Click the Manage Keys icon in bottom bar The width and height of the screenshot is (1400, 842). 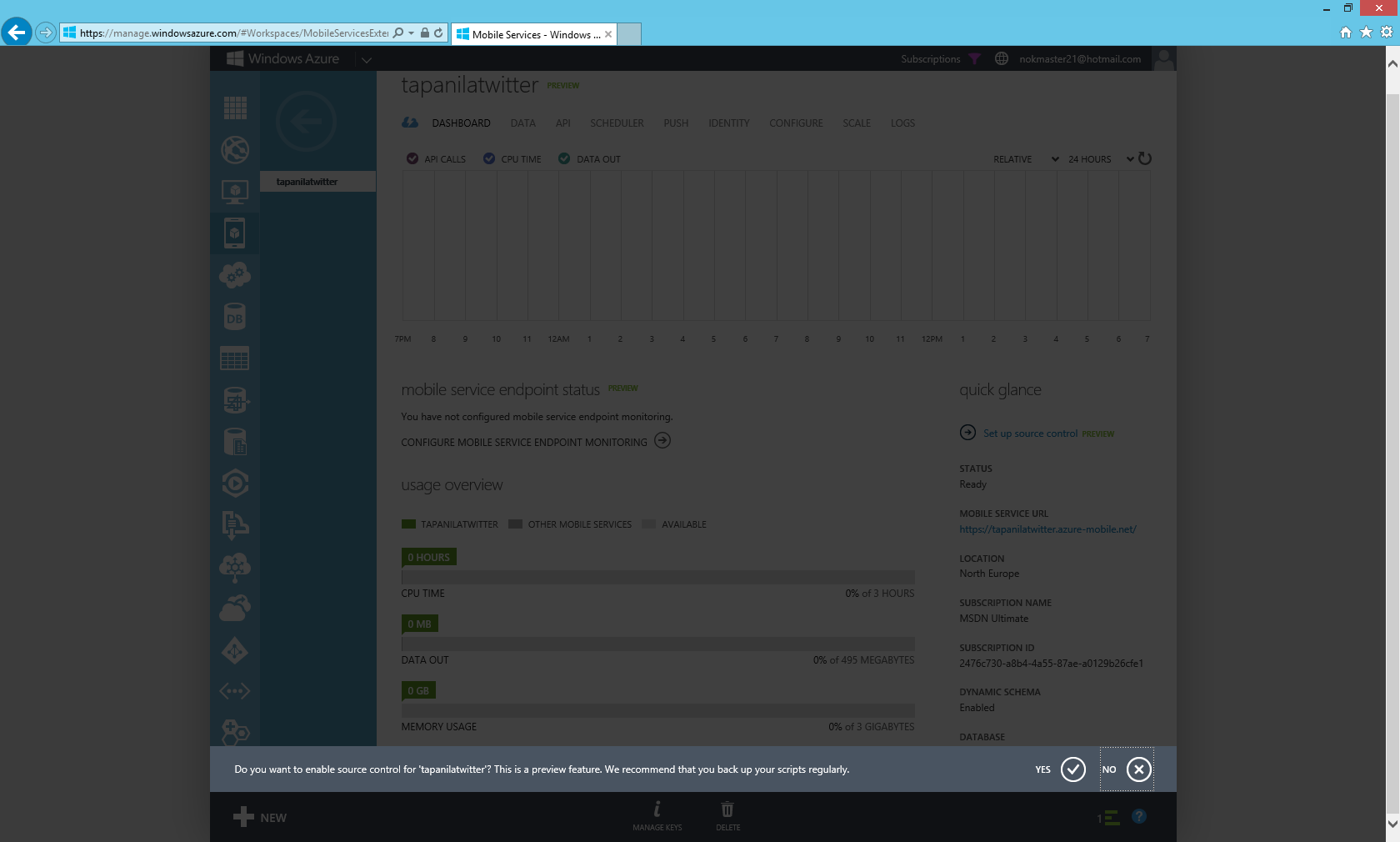(657, 814)
